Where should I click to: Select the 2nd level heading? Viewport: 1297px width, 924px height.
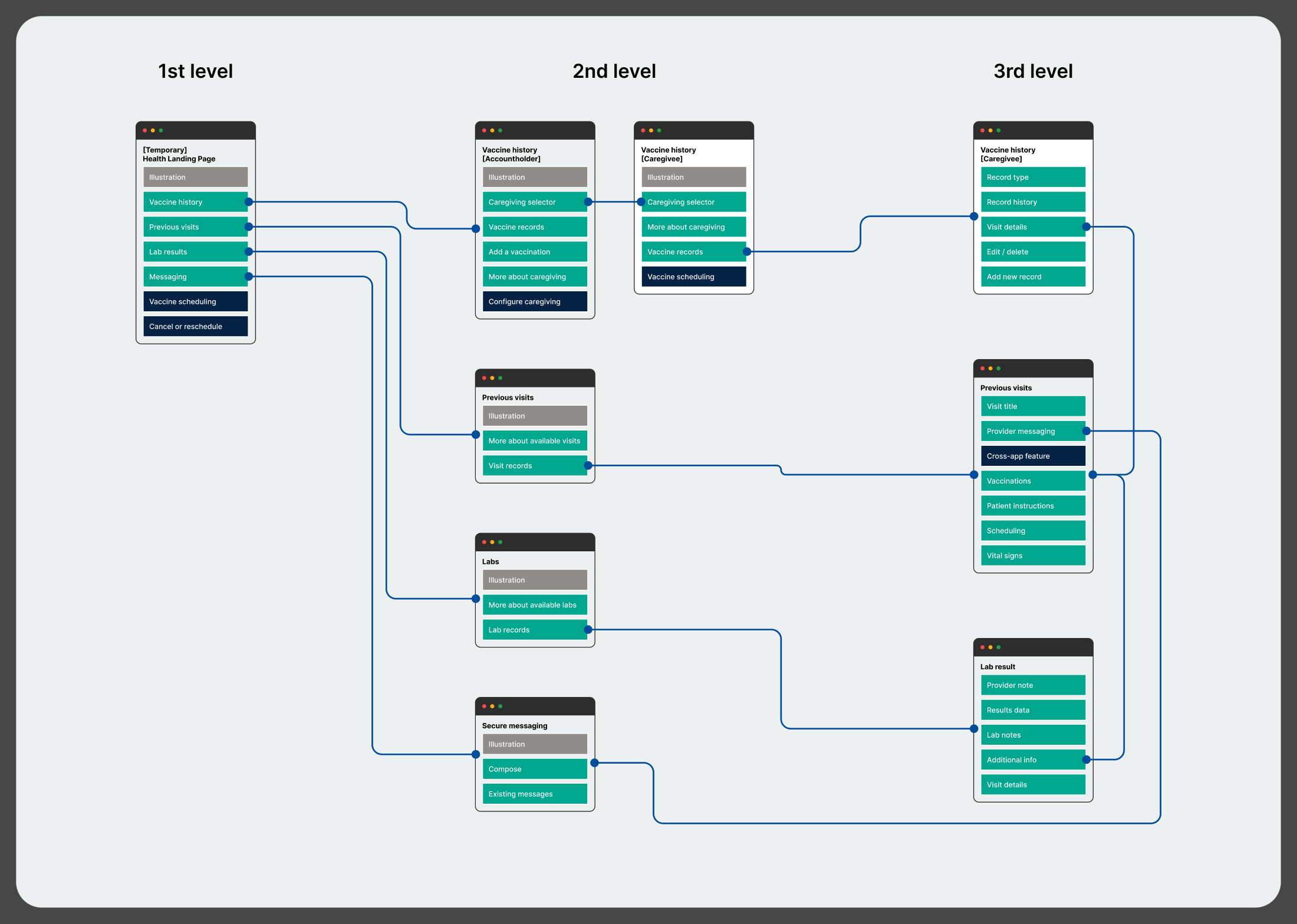614,71
